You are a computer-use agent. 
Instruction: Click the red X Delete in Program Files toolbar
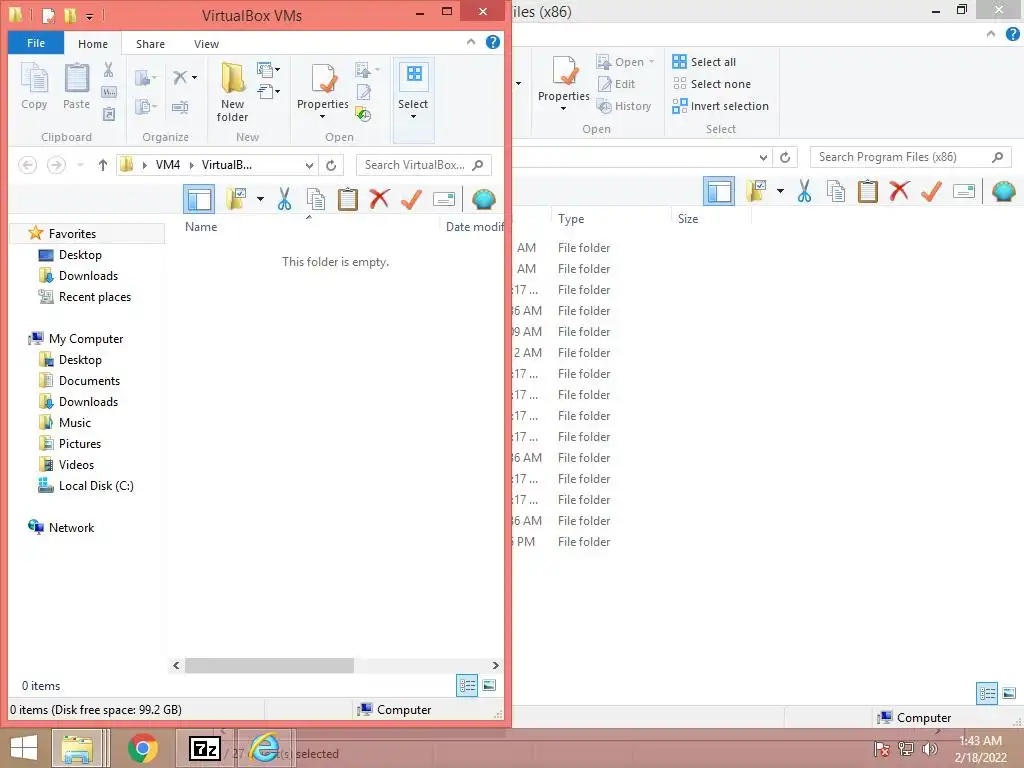[x=900, y=191]
